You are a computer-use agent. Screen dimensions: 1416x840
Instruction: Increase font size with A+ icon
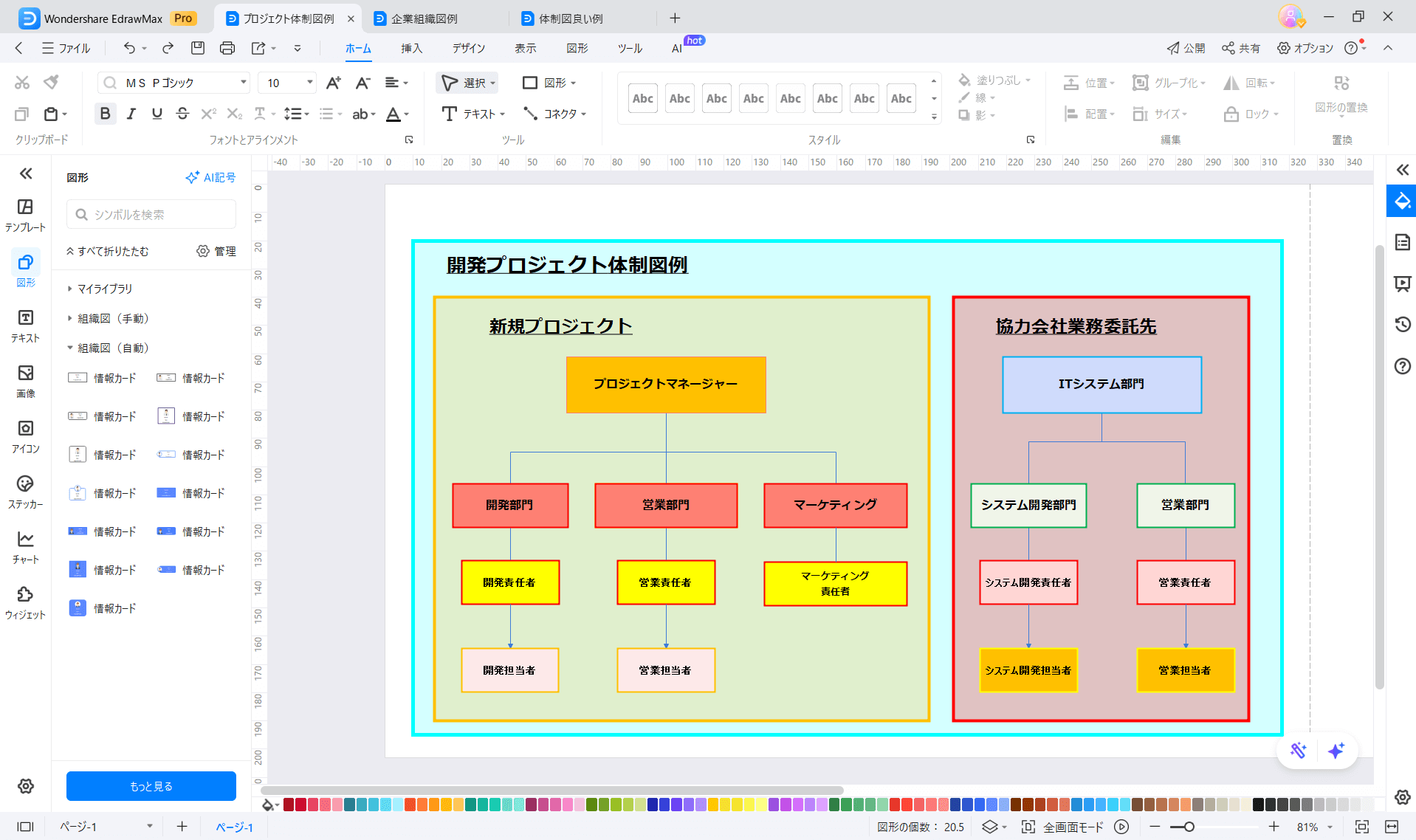(x=334, y=83)
